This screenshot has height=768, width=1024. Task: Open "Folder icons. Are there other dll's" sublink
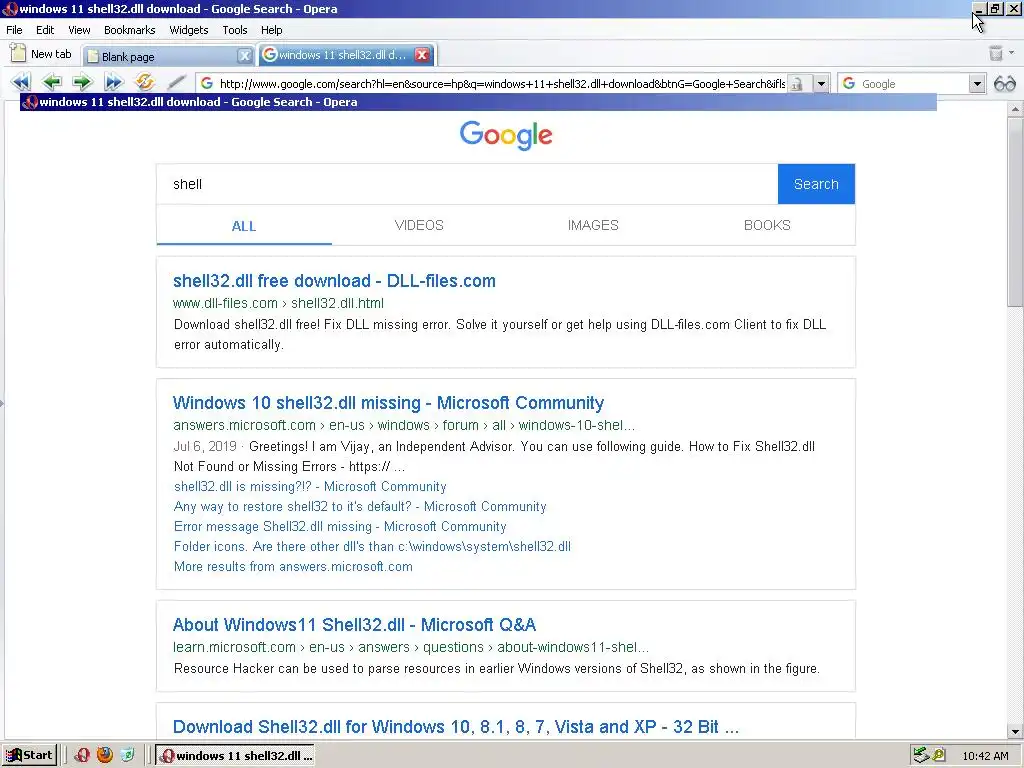(x=372, y=547)
